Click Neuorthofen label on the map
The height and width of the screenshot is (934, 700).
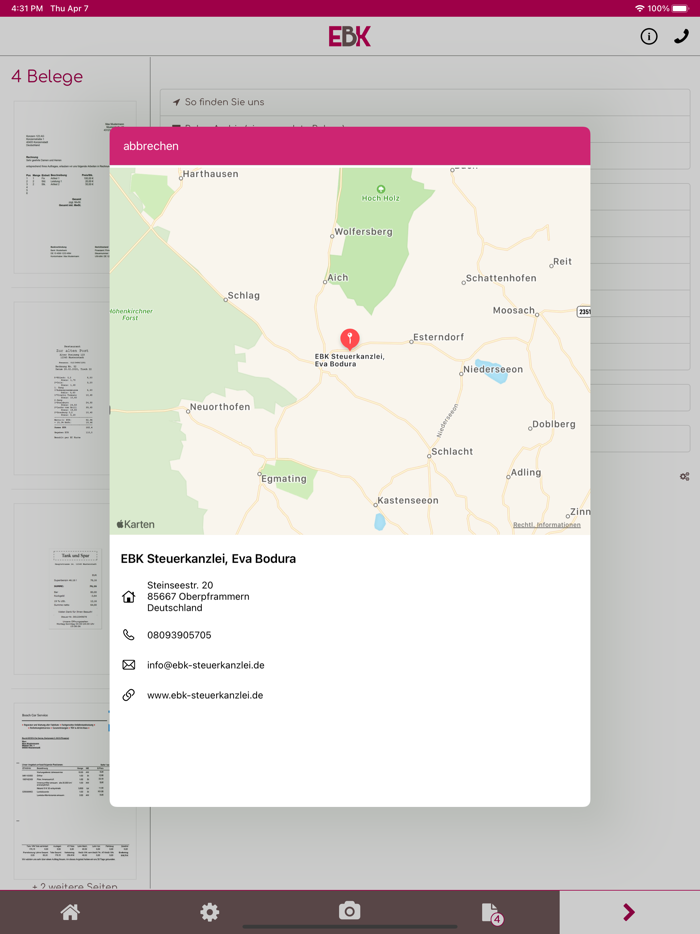(220, 407)
